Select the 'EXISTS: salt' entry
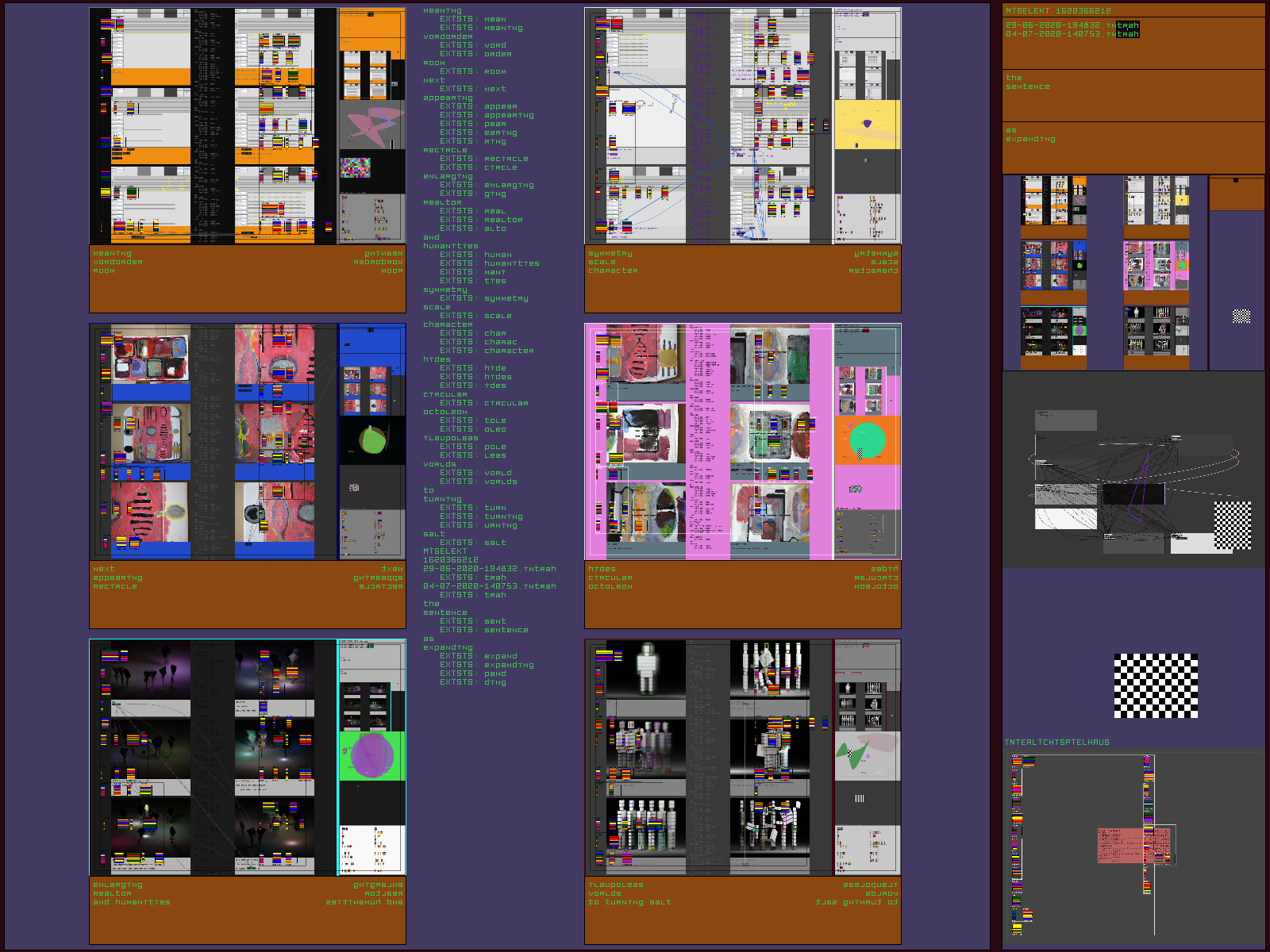This screenshot has width=1270, height=952. tap(472, 543)
